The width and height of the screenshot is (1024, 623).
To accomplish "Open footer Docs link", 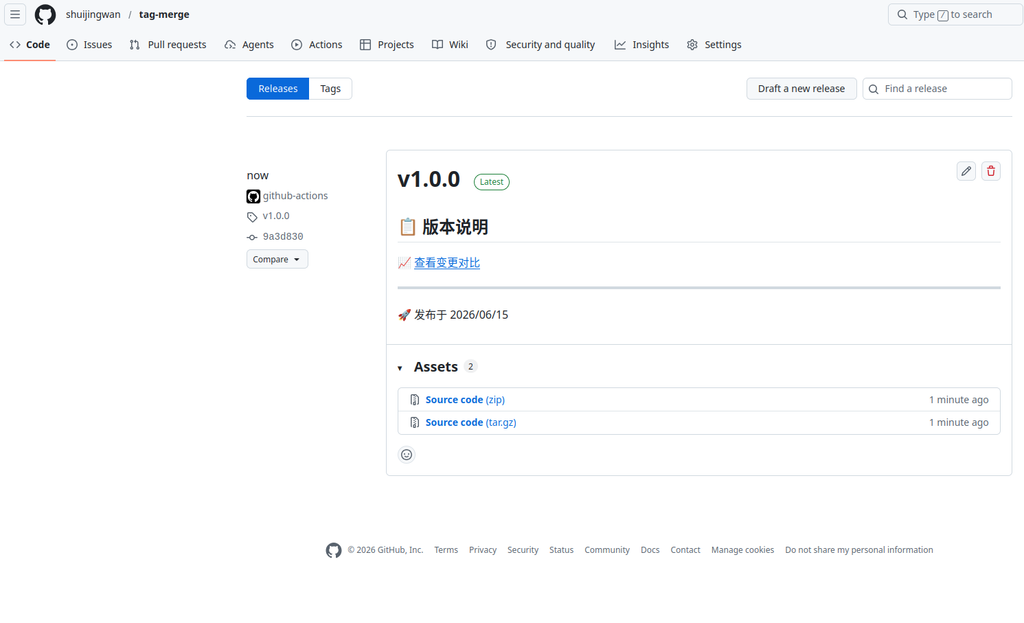I will pyautogui.click(x=650, y=550).
